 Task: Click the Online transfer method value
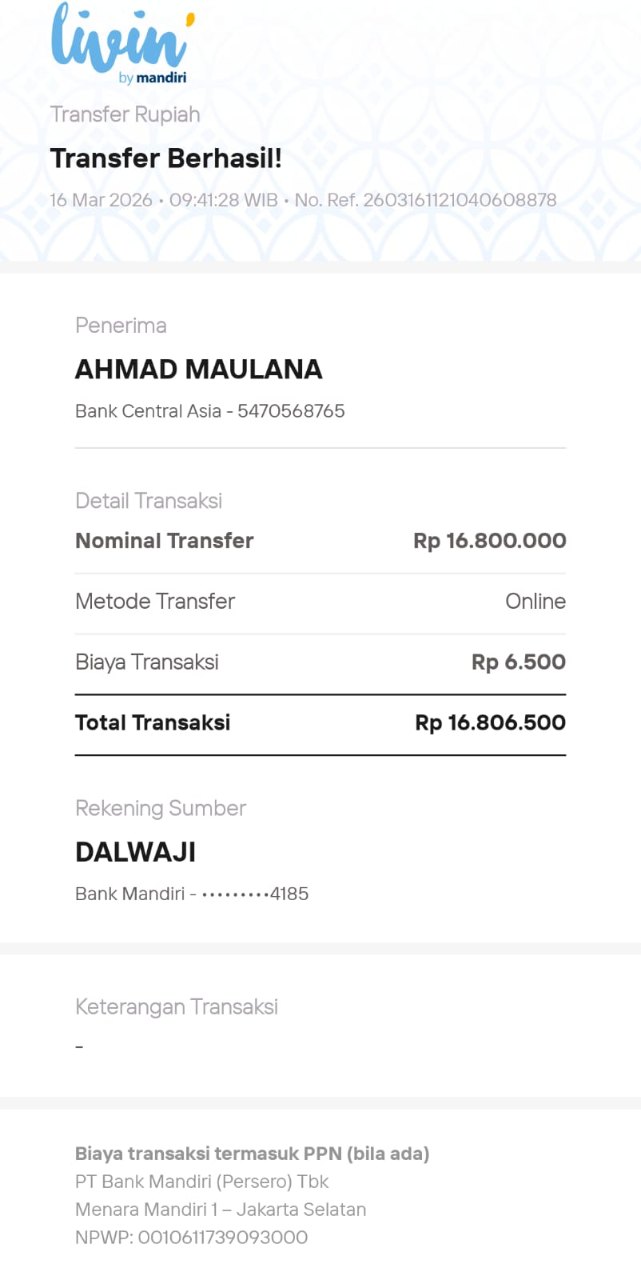point(535,602)
